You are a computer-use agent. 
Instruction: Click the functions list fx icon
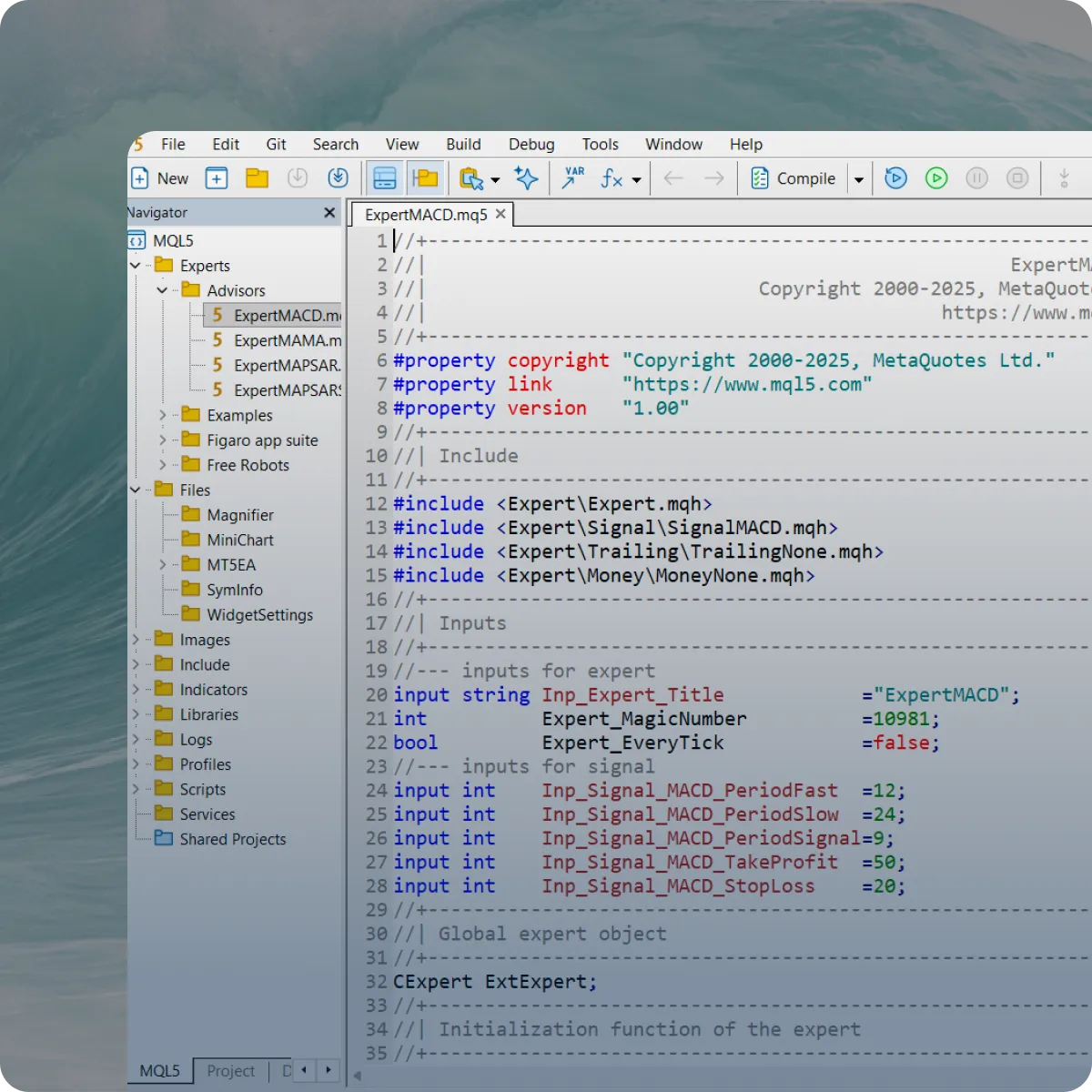click(x=612, y=178)
